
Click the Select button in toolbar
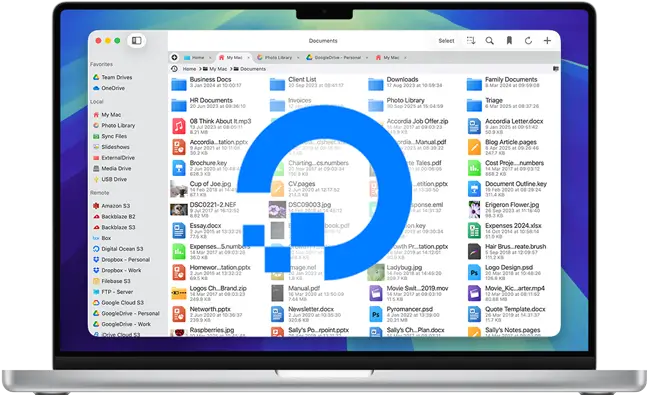click(x=446, y=41)
